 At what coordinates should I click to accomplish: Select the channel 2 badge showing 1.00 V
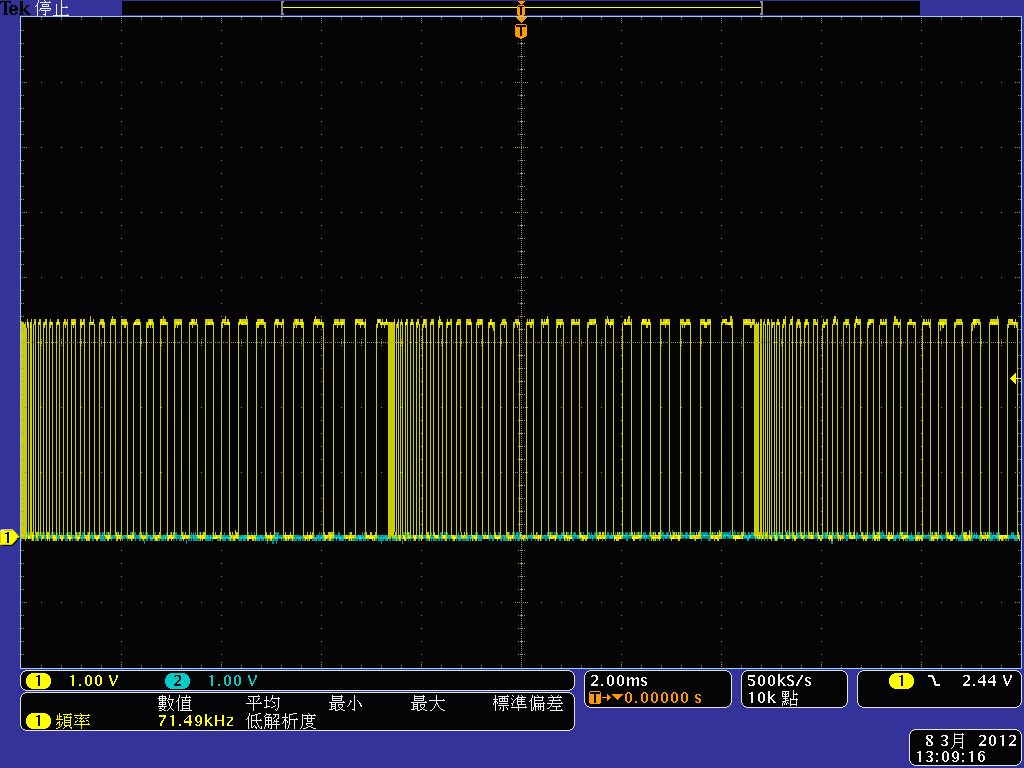click(177, 681)
